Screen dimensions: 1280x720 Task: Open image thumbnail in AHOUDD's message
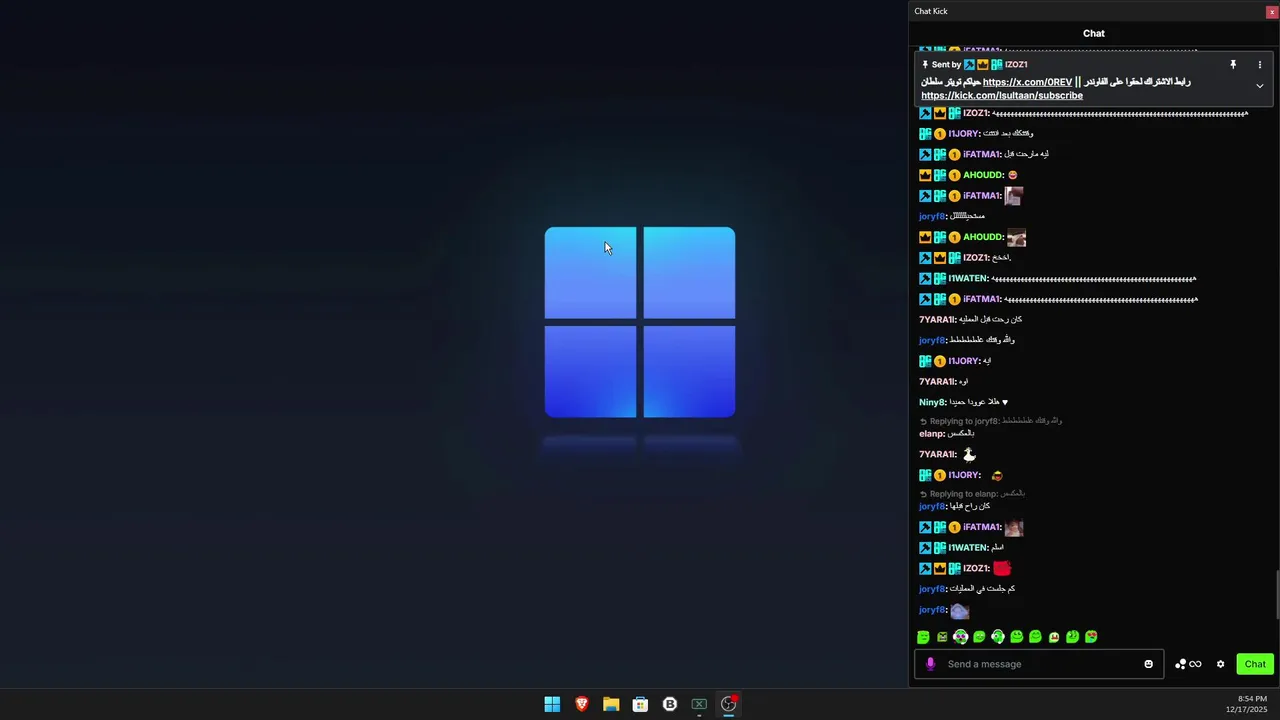(x=1016, y=238)
